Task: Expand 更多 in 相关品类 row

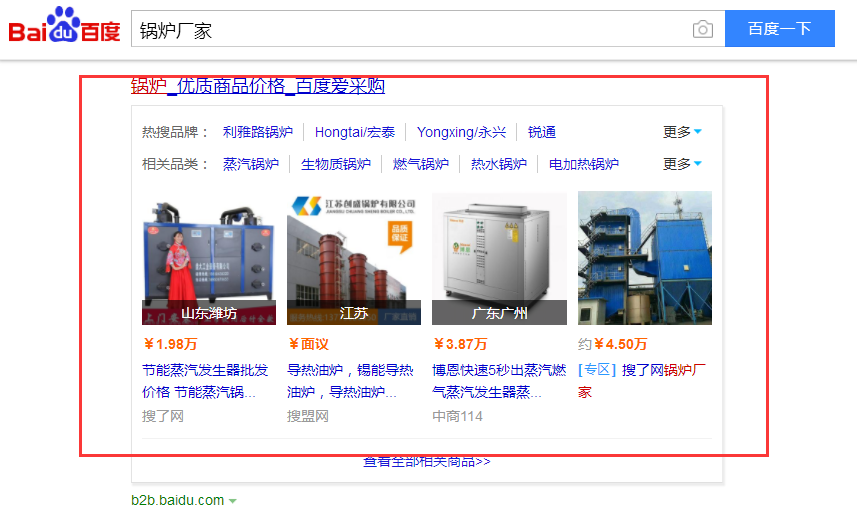Action: (682, 164)
